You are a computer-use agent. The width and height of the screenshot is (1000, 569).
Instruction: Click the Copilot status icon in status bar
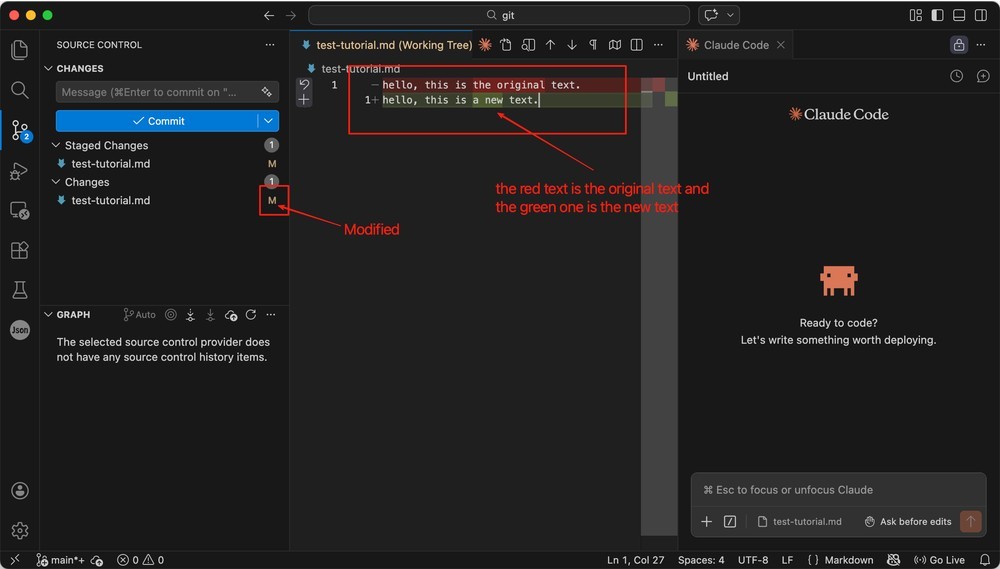pos(893,560)
